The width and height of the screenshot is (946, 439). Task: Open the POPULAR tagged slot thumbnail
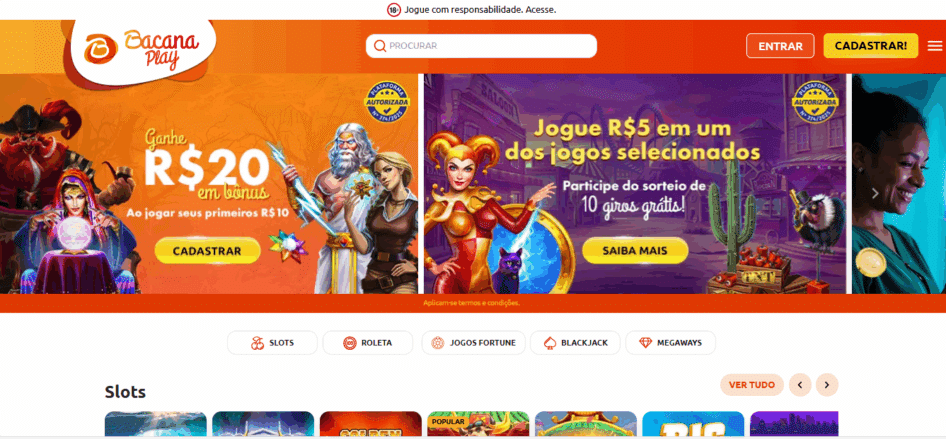point(478,423)
